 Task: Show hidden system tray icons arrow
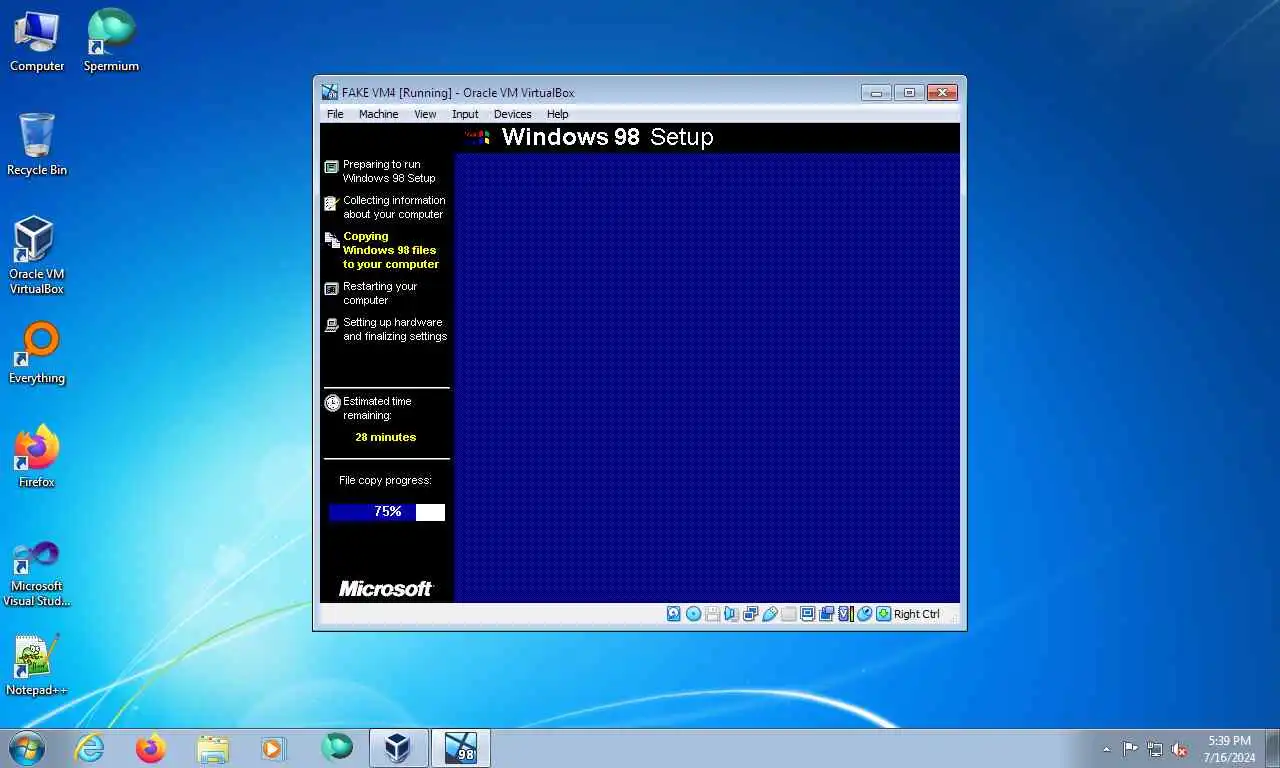point(1106,749)
